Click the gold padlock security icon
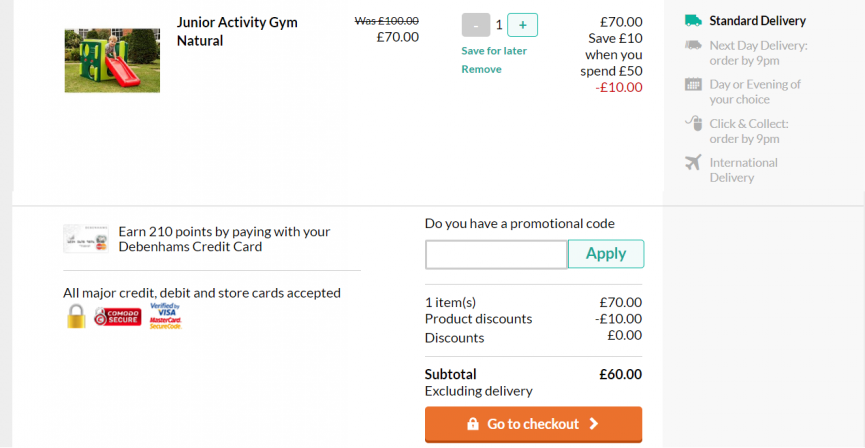The image size is (865, 448). [x=77, y=316]
